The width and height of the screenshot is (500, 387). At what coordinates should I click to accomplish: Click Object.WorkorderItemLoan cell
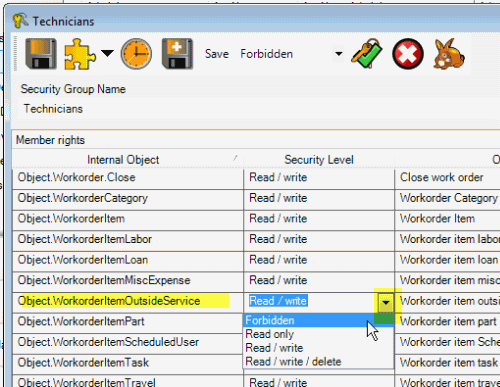click(128, 260)
